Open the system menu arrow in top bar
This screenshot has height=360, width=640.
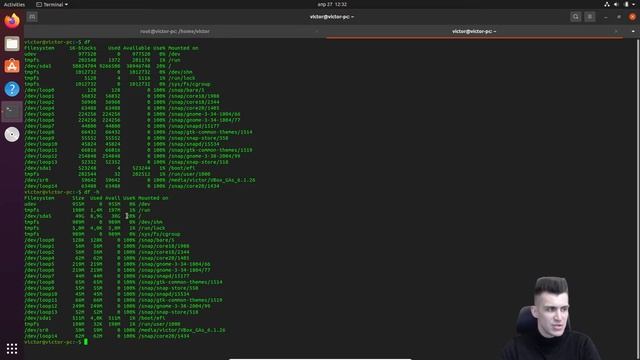tap(634, 4)
